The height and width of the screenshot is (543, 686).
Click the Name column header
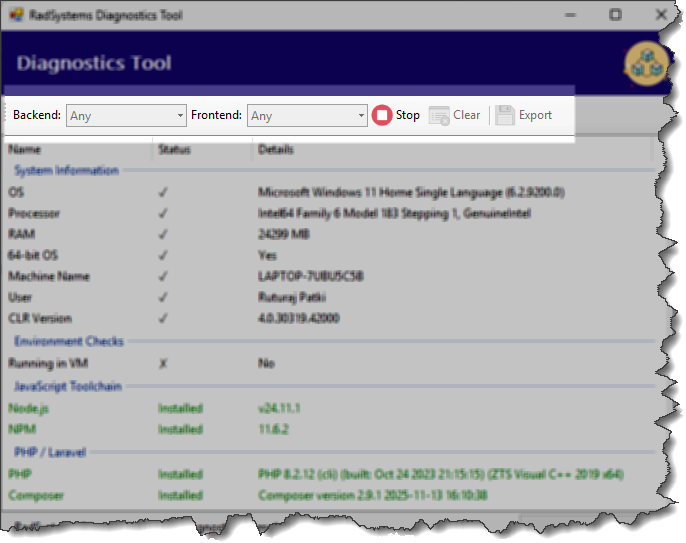(x=25, y=150)
